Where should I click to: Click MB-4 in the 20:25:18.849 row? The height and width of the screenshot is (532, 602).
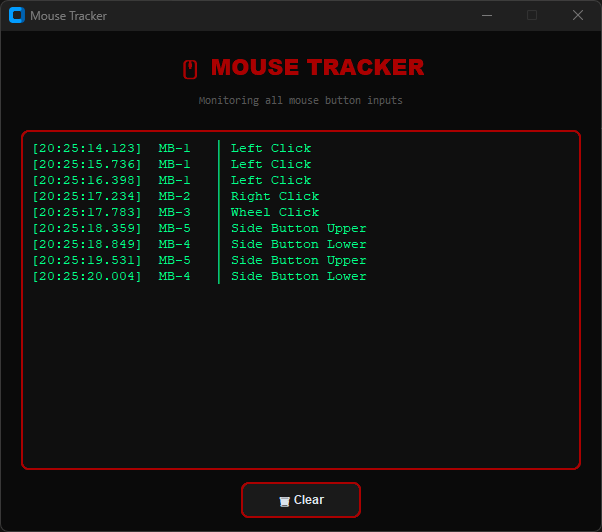[174, 245]
